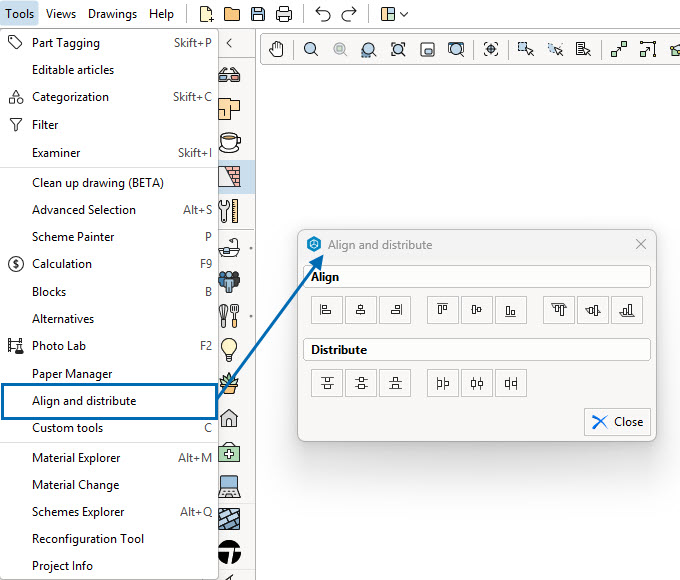Open the laptop component tab
The height and width of the screenshot is (580, 680).
(x=229, y=486)
